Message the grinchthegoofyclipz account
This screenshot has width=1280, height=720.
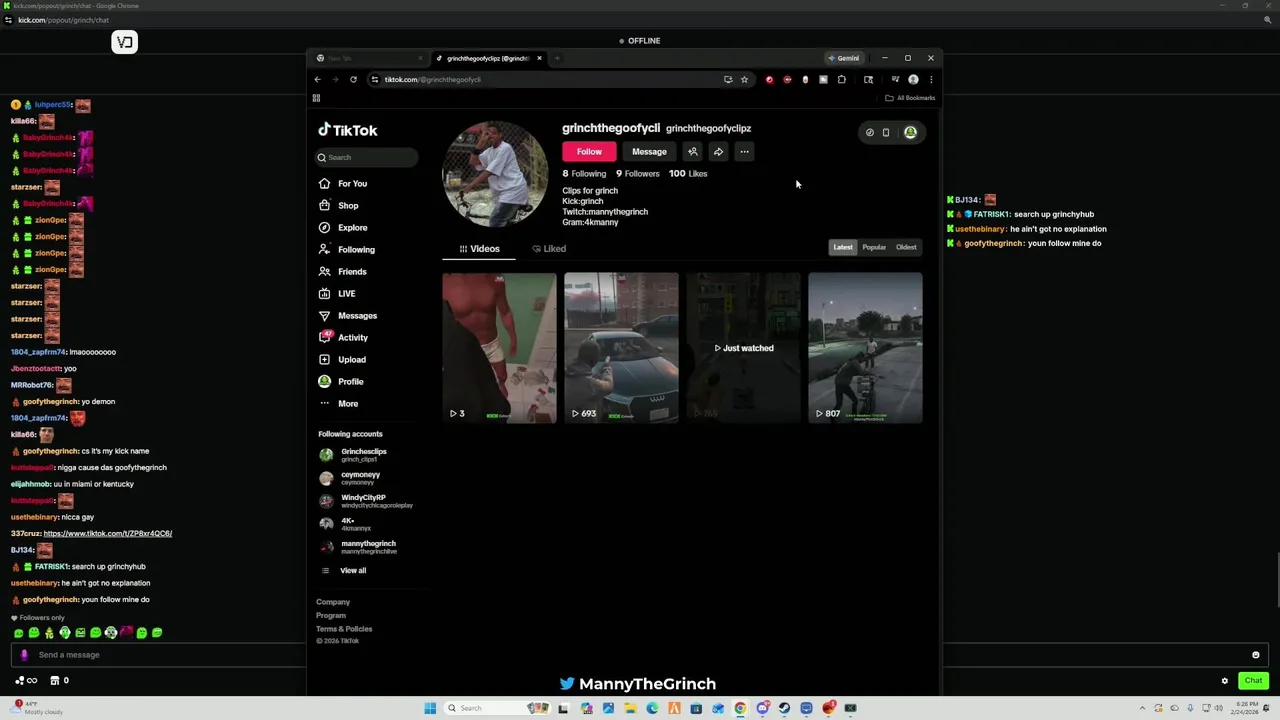[649, 152]
